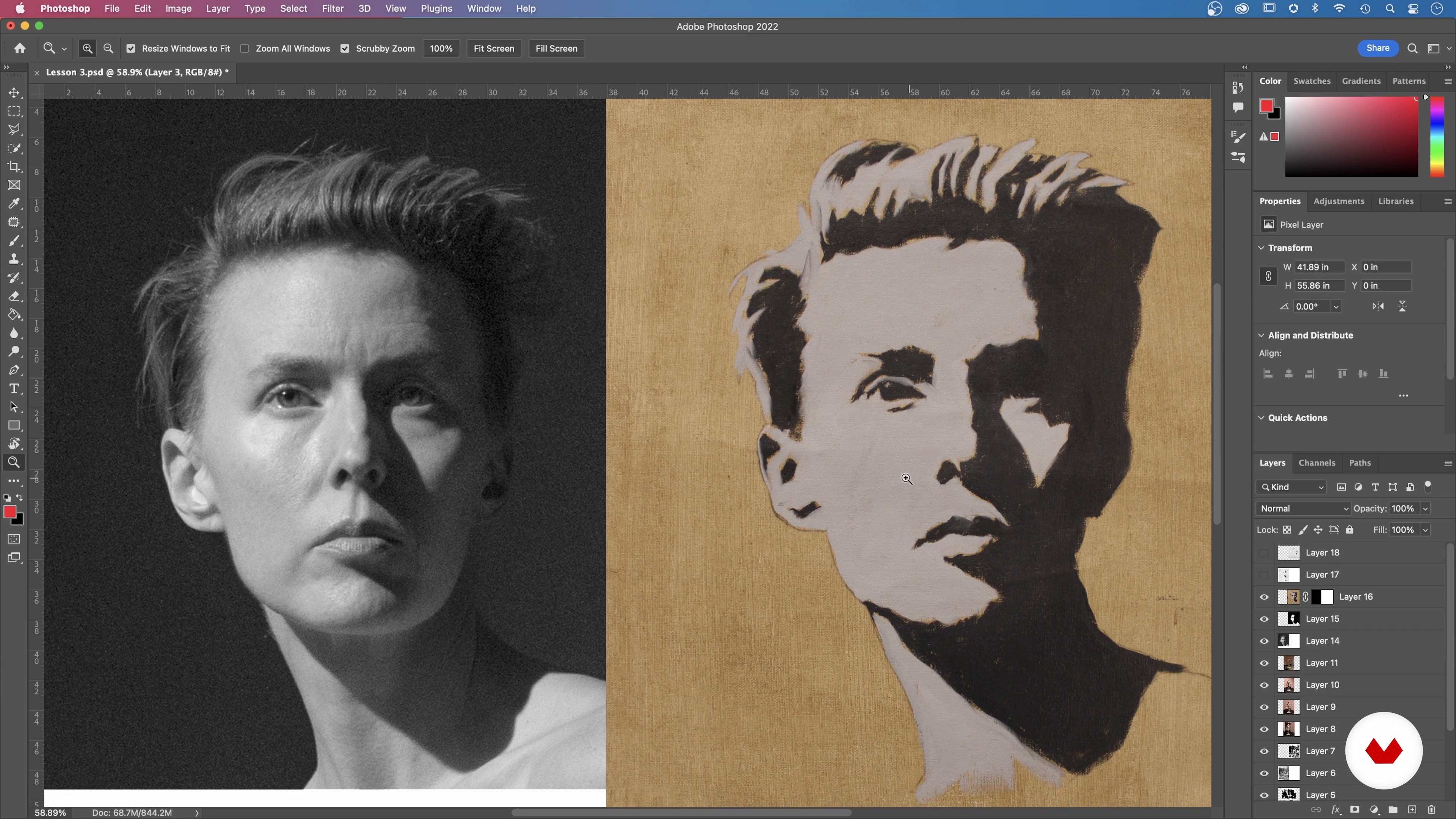This screenshot has height=819, width=1456.
Task: Select the Layer 14 thumbnail
Action: 1289,641
